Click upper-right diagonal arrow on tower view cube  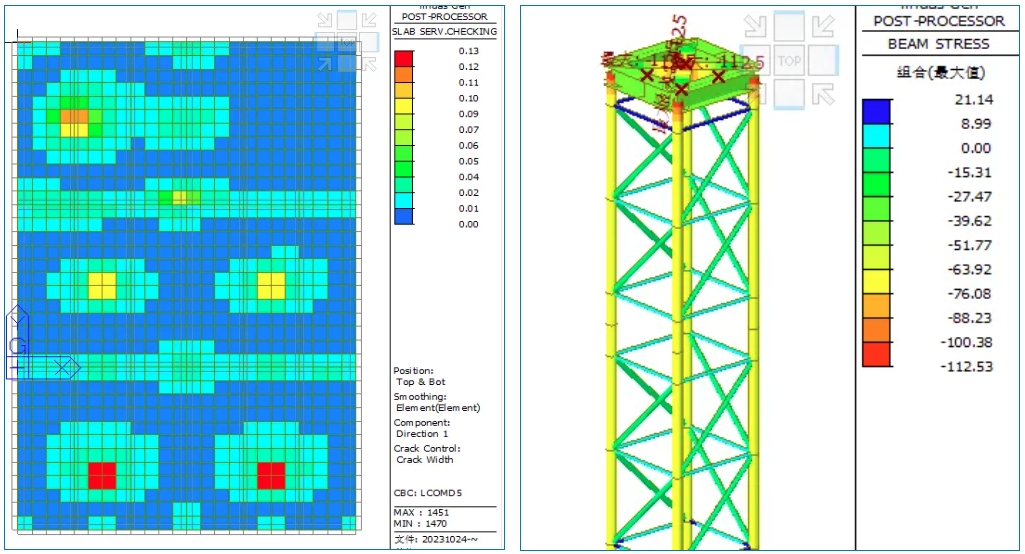pyautogui.click(x=822, y=26)
